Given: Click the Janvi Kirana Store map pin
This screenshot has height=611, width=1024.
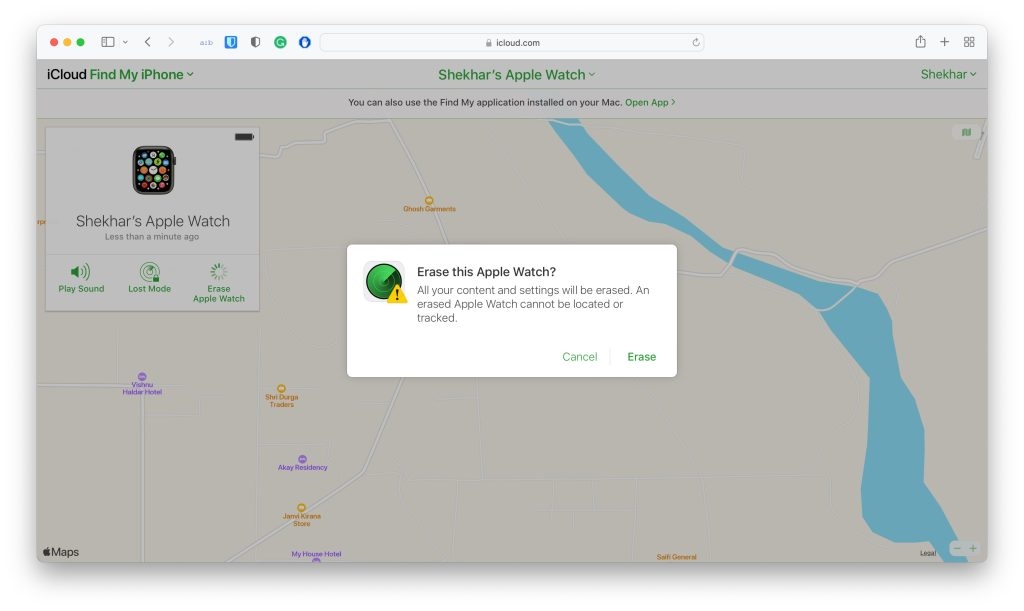Looking at the screenshot, I should pos(301,507).
